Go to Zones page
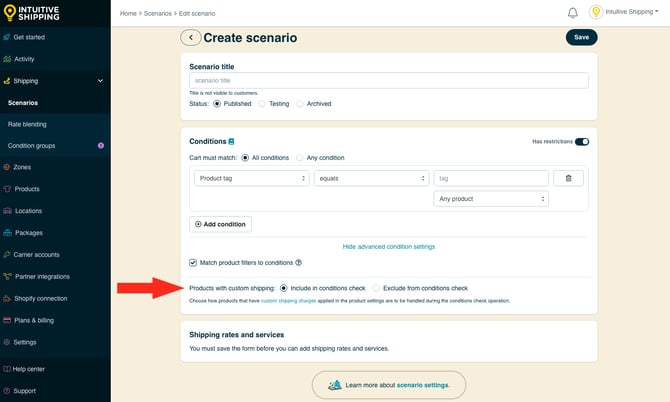670x402 pixels. (22, 167)
